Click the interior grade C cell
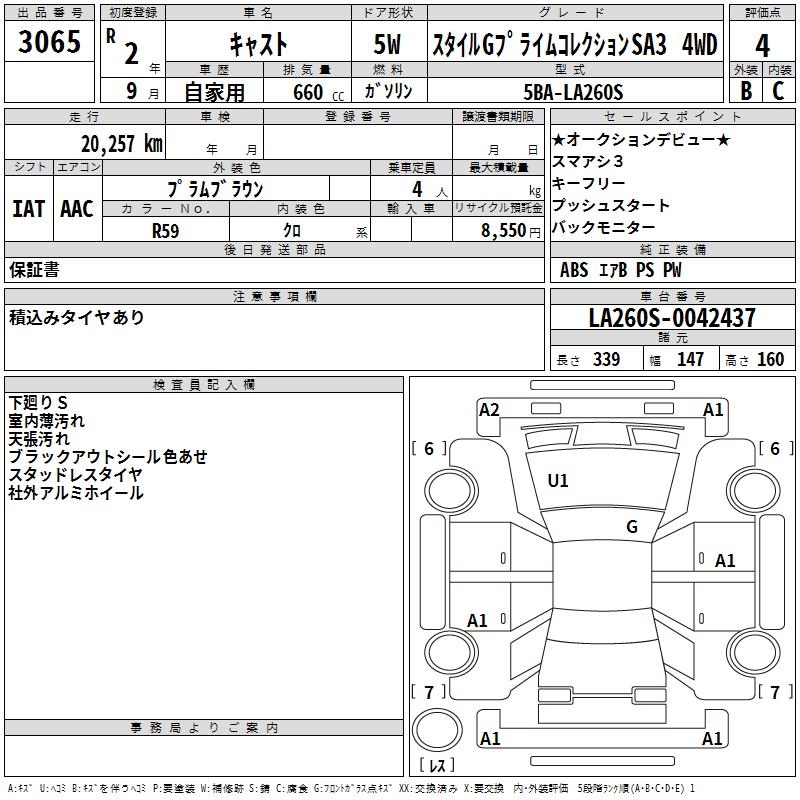 (779, 90)
